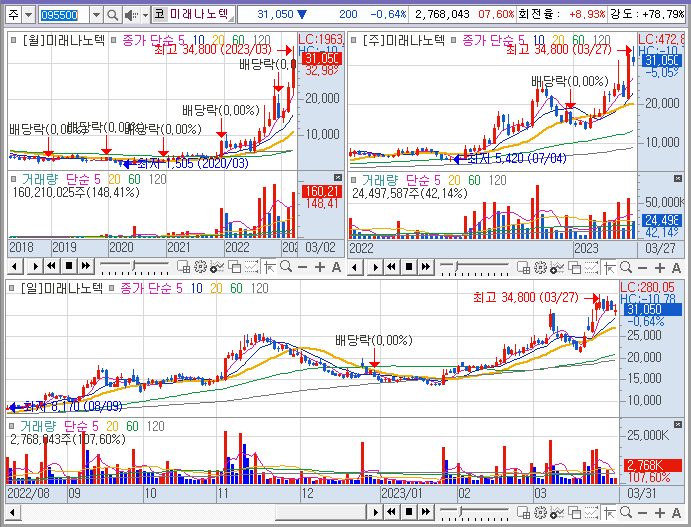Open settings gear in the weekly chart toolbar
This screenshot has height=527, width=691.
(540, 267)
